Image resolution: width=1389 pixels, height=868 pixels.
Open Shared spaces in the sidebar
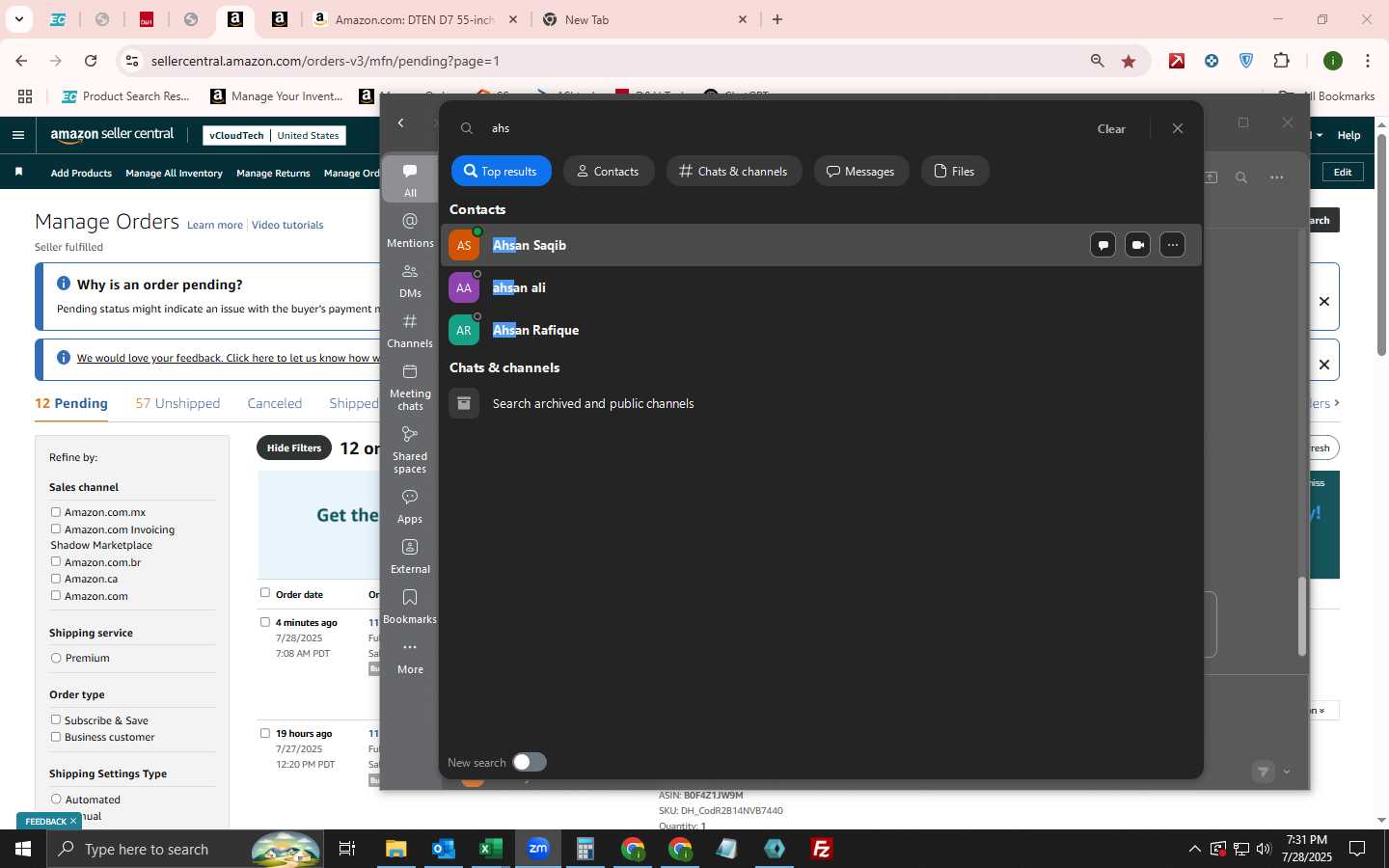pos(410,450)
